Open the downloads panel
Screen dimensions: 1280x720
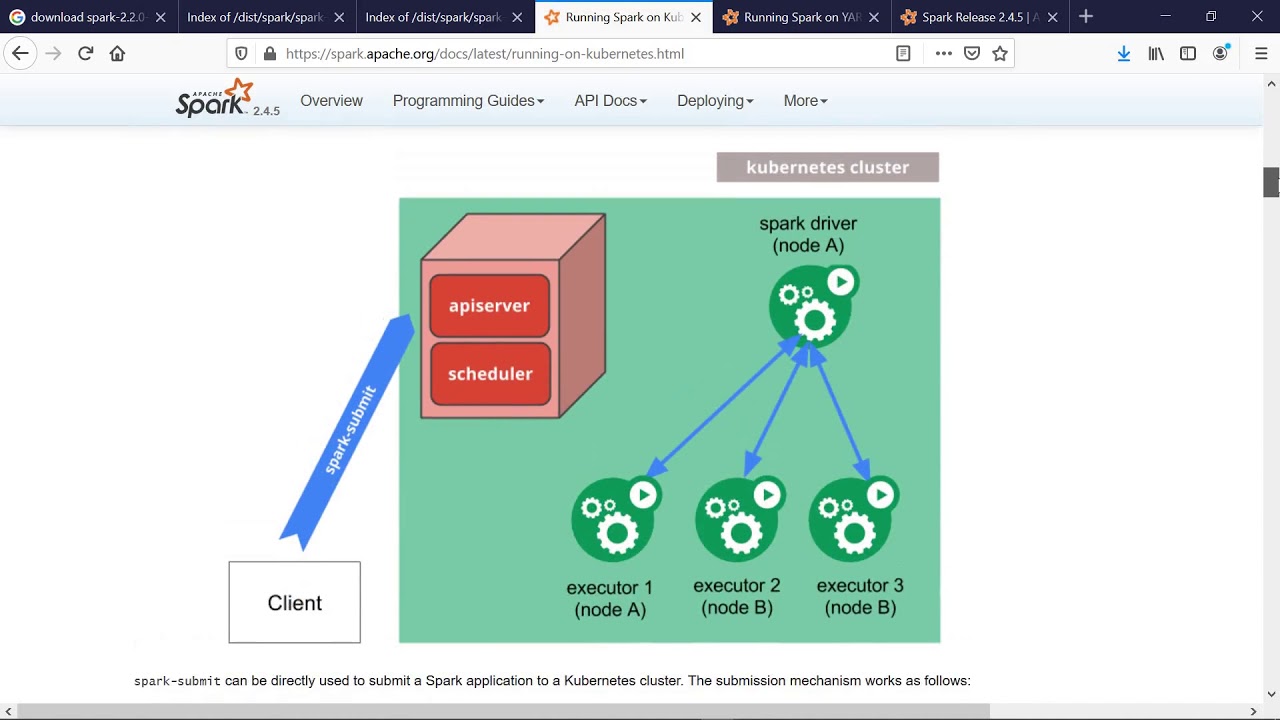tap(1124, 54)
